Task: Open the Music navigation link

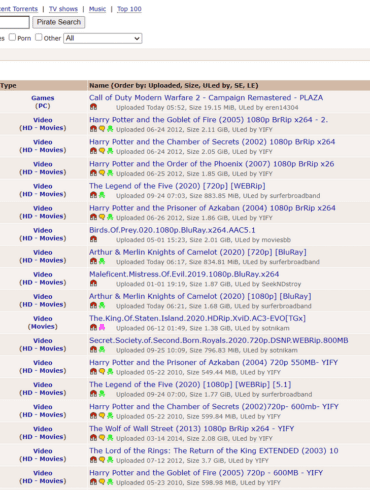Action: pos(97,9)
